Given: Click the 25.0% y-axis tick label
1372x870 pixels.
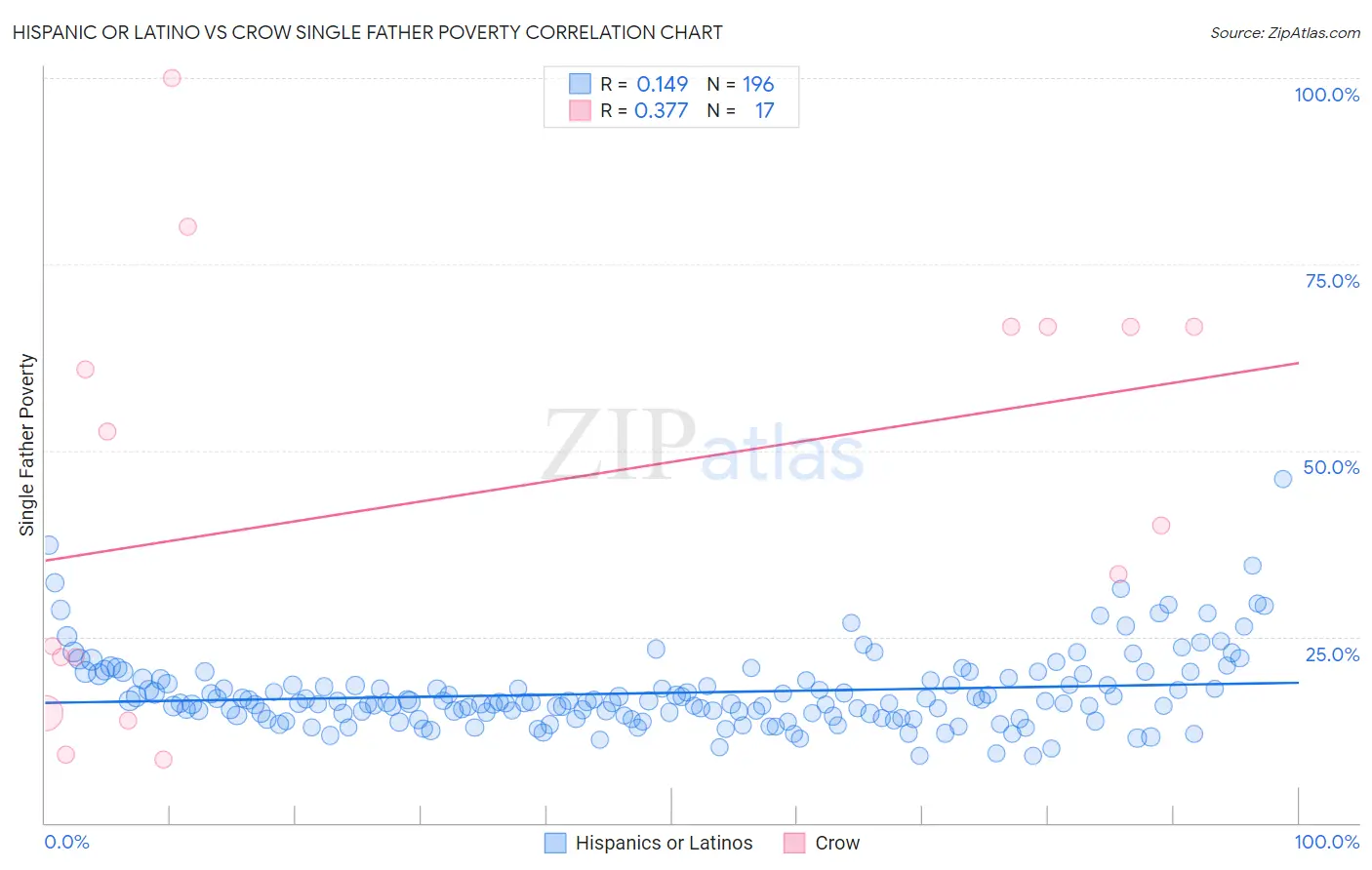Looking at the screenshot, I should pyautogui.click(x=1333, y=654).
